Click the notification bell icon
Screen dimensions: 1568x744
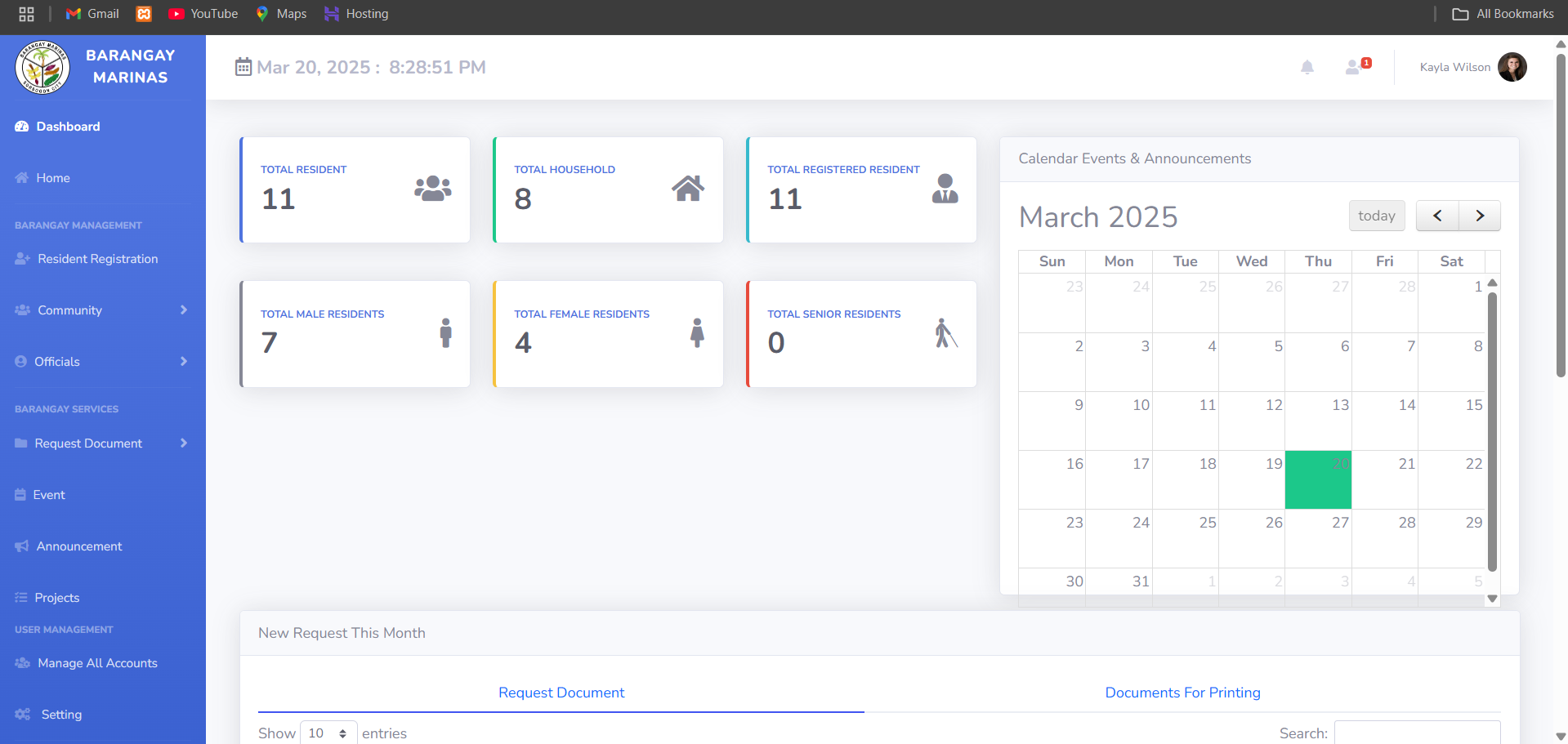pyautogui.click(x=1307, y=67)
